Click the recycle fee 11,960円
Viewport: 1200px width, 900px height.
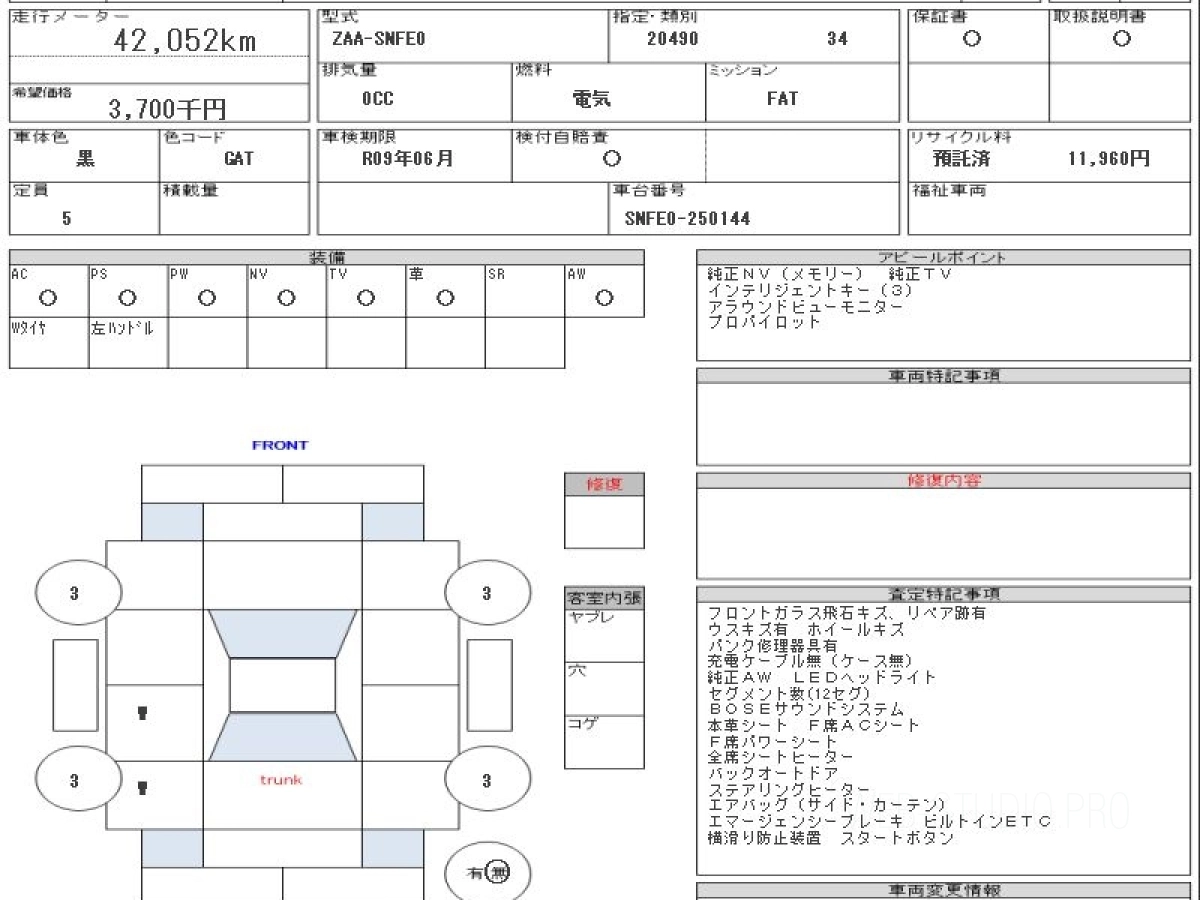point(1109,158)
